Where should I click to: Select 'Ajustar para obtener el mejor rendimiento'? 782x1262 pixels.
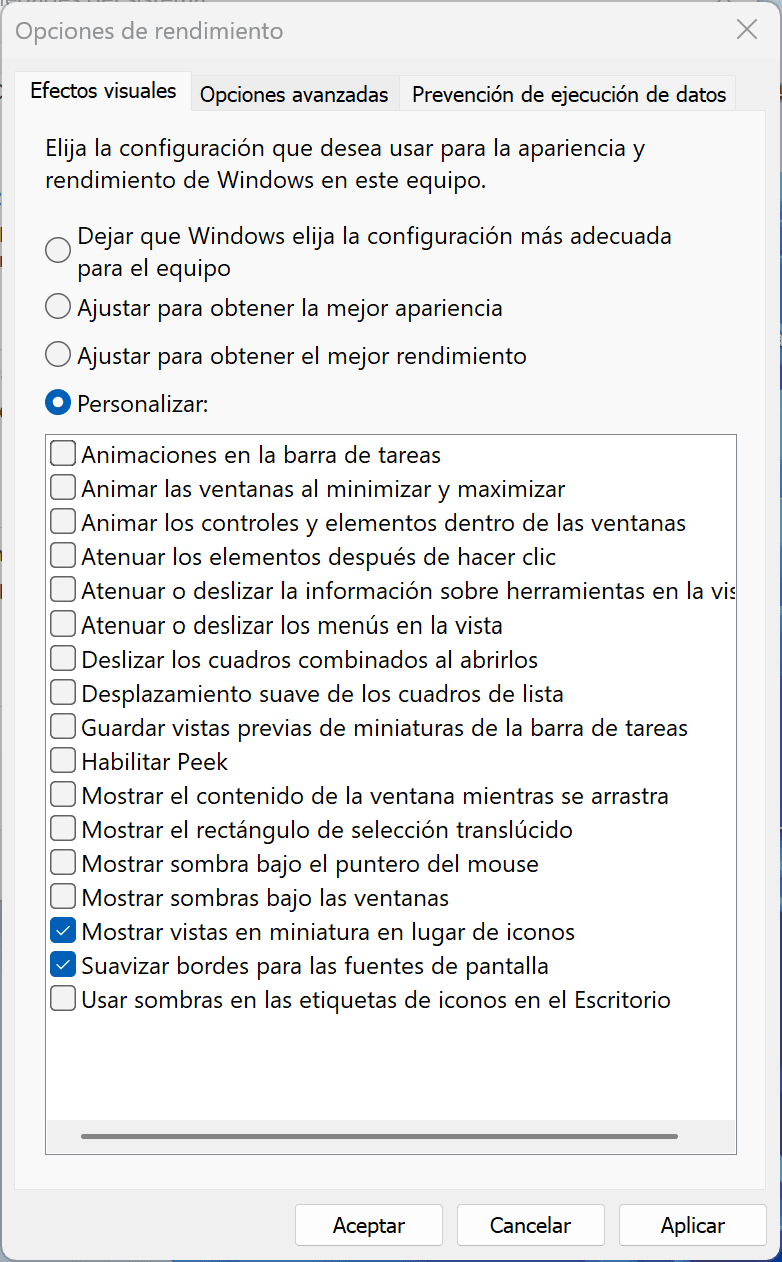pos(57,354)
